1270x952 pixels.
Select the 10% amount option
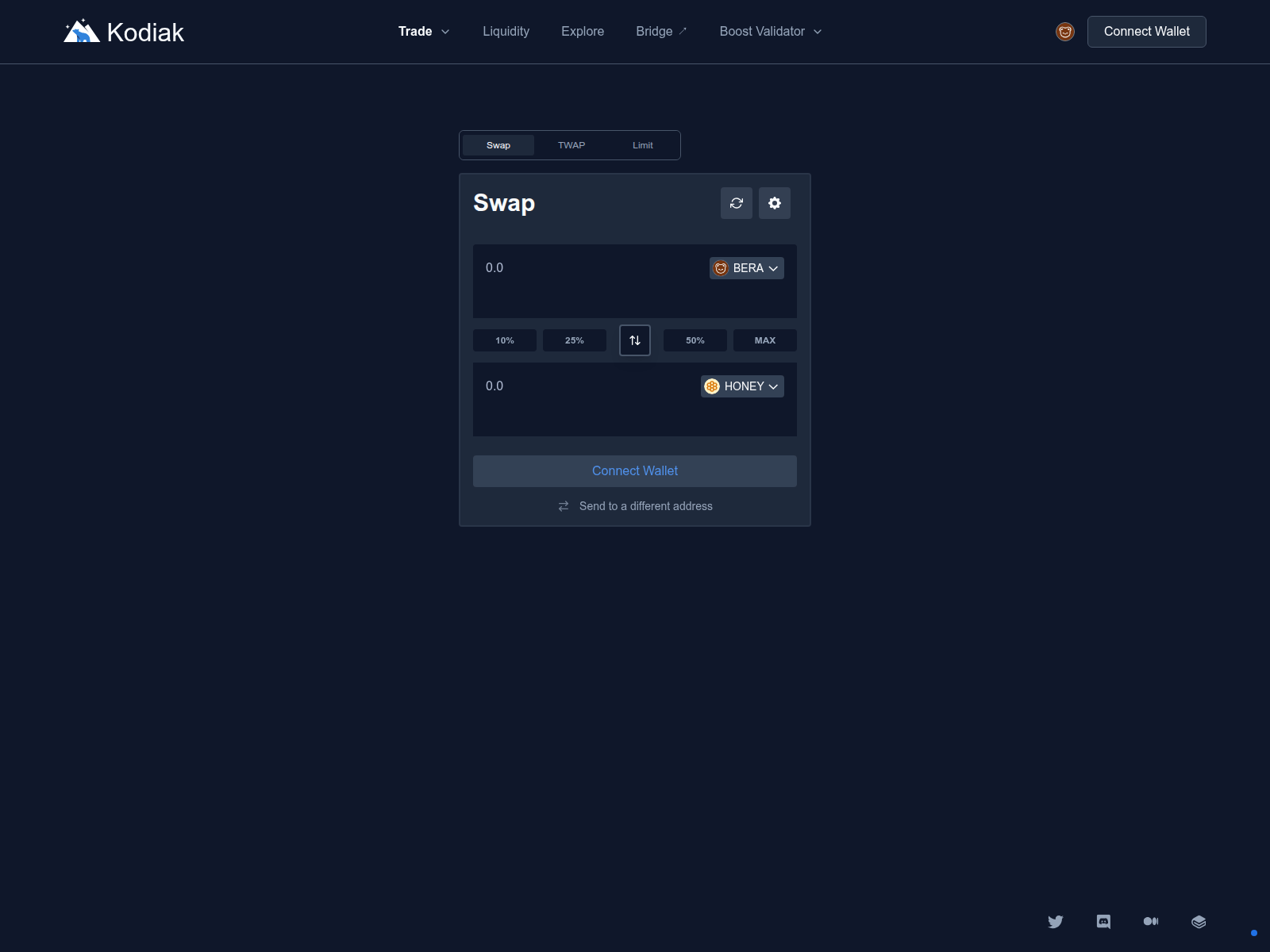[504, 340]
